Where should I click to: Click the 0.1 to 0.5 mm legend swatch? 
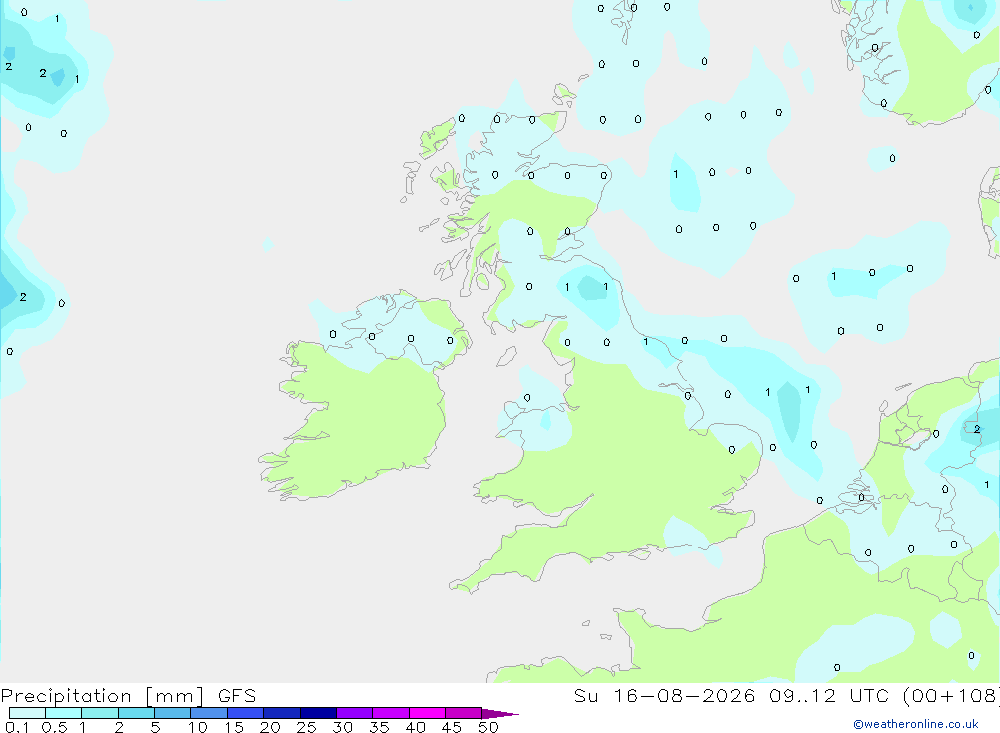coord(27,713)
